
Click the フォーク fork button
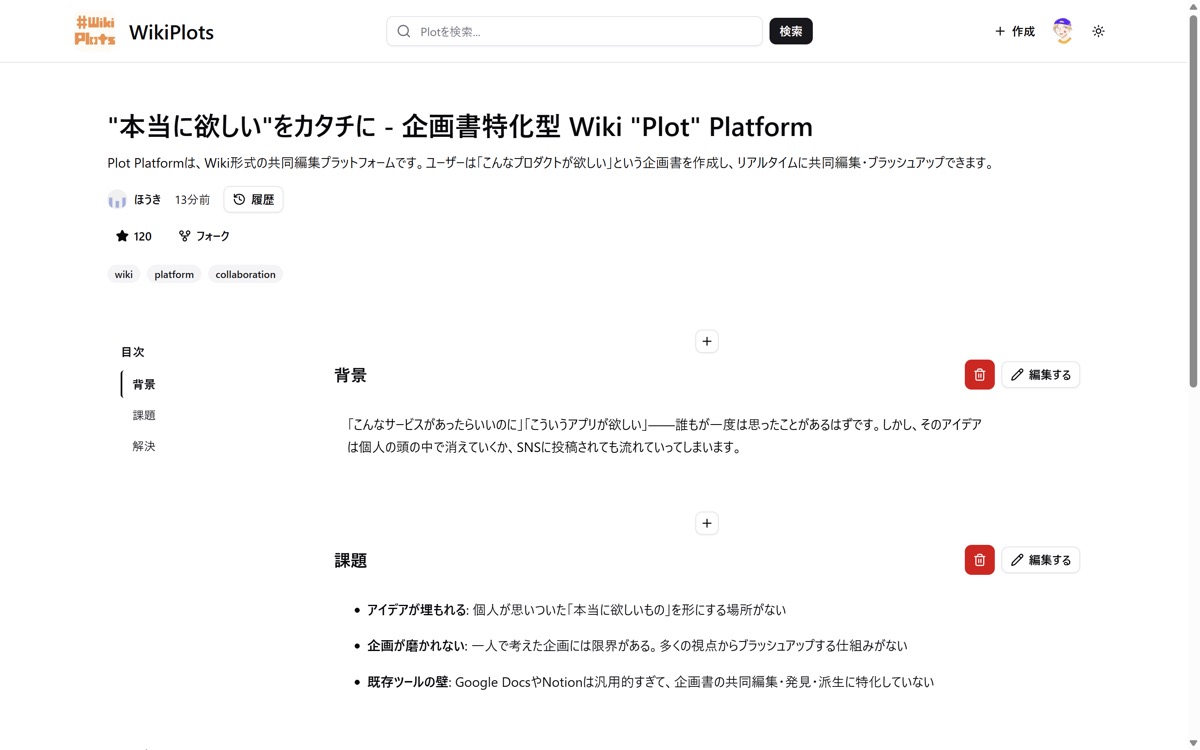204,236
